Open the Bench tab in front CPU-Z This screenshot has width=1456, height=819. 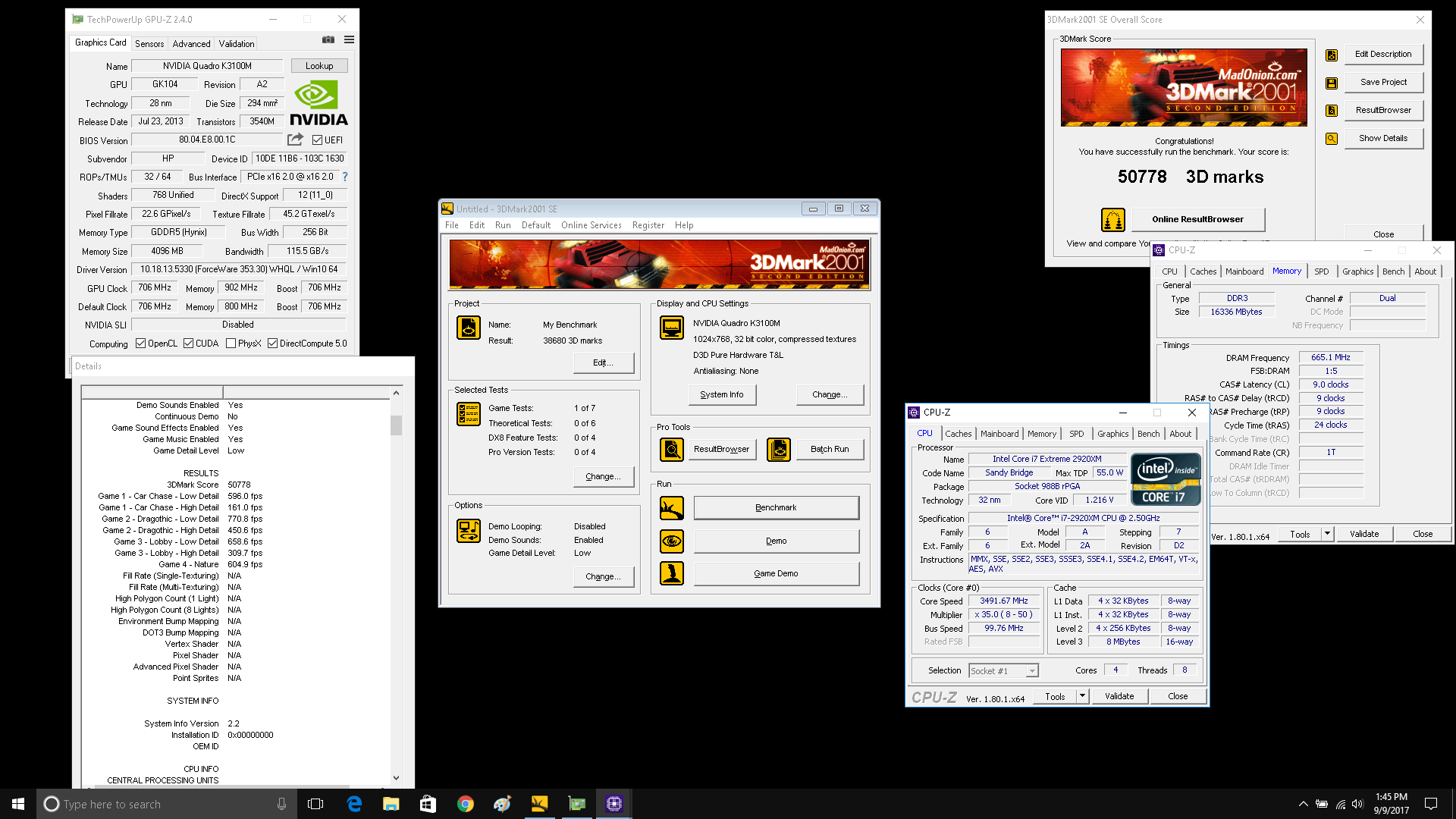tap(1149, 434)
